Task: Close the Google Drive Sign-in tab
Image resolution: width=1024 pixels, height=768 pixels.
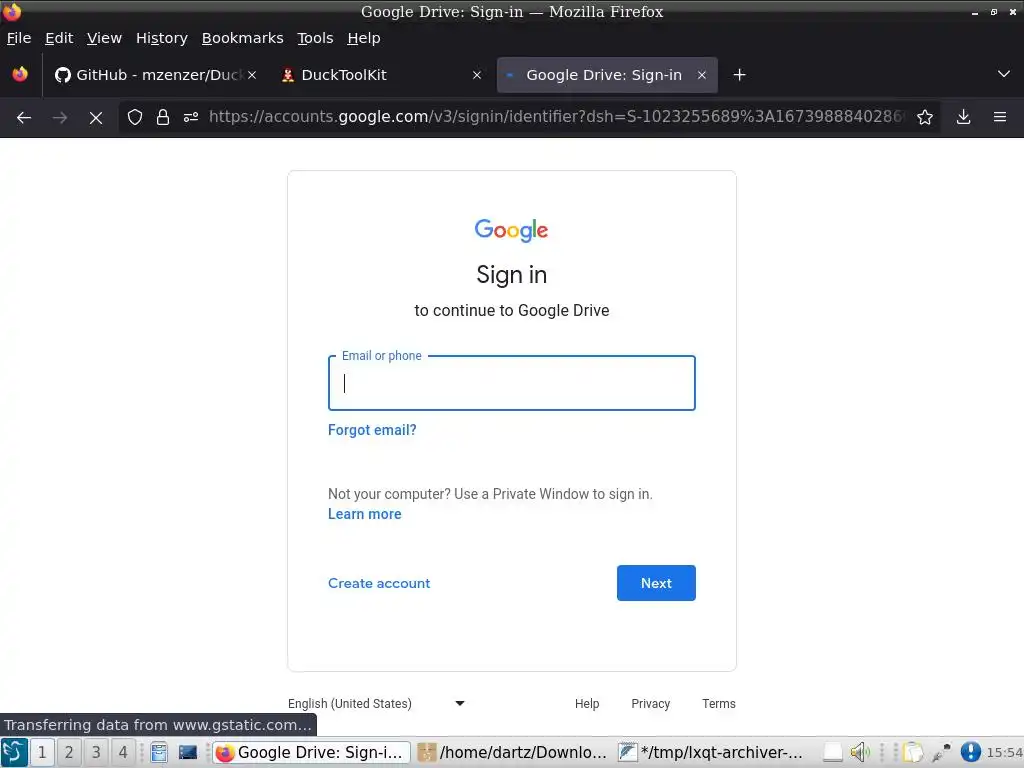Action: tap(702, 75)
